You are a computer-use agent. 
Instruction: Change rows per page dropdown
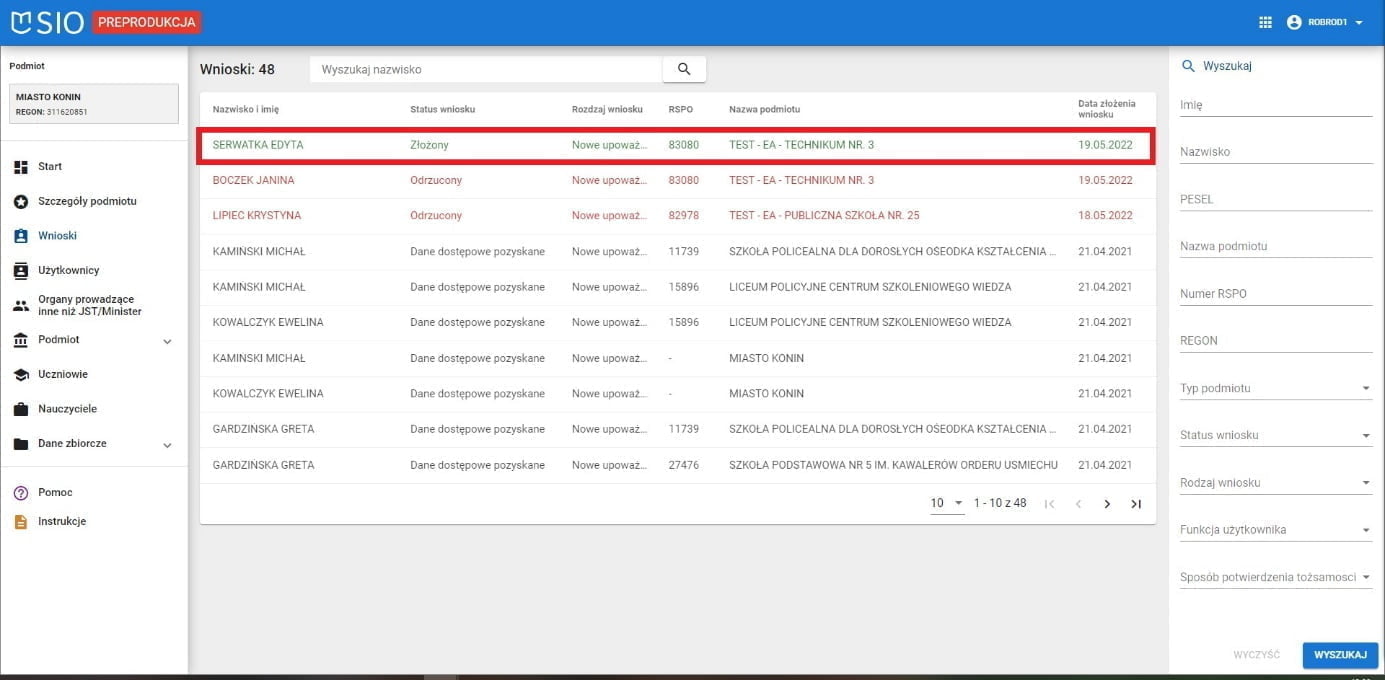coord(946,503)
